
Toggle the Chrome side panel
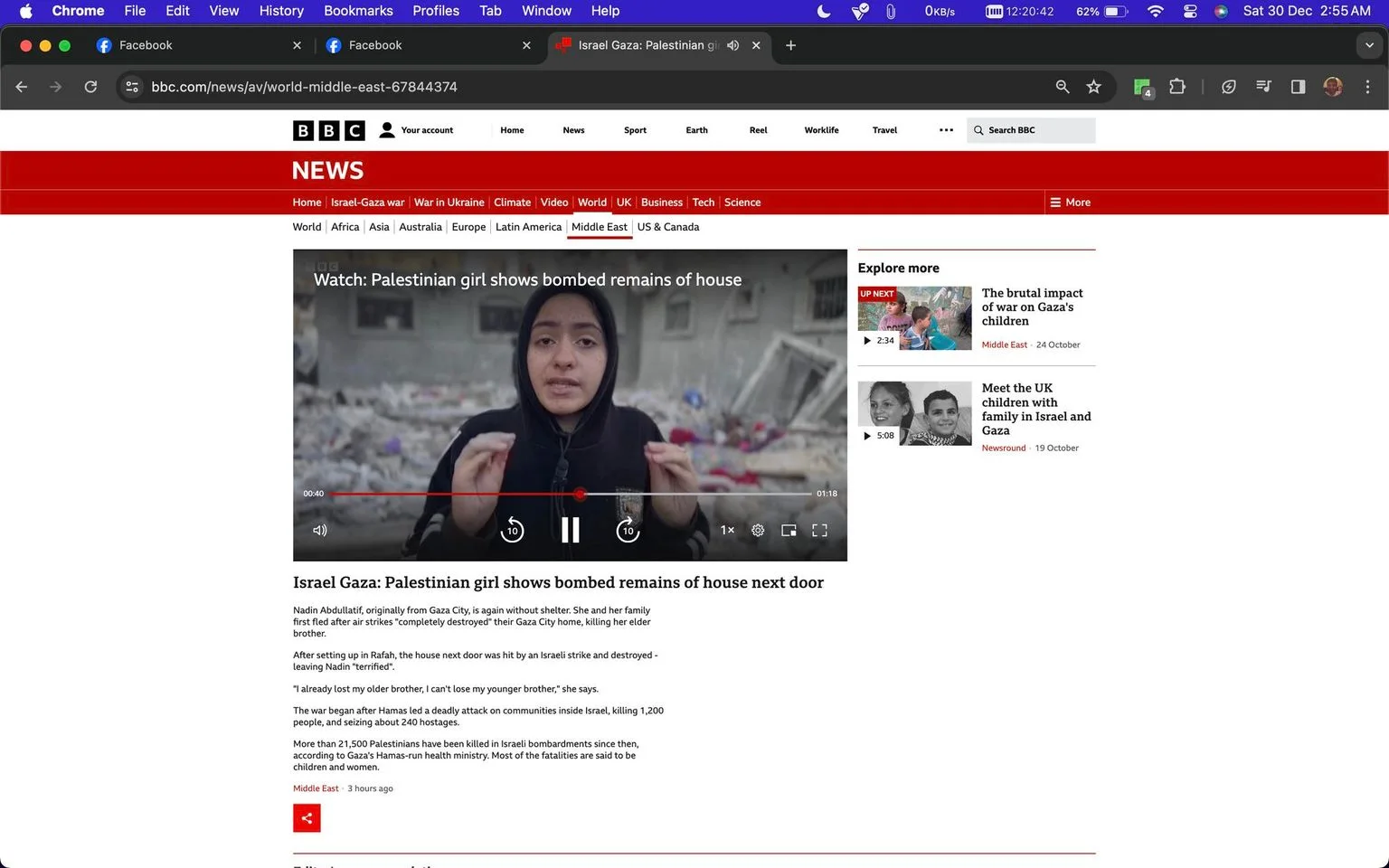(1298, 87)
